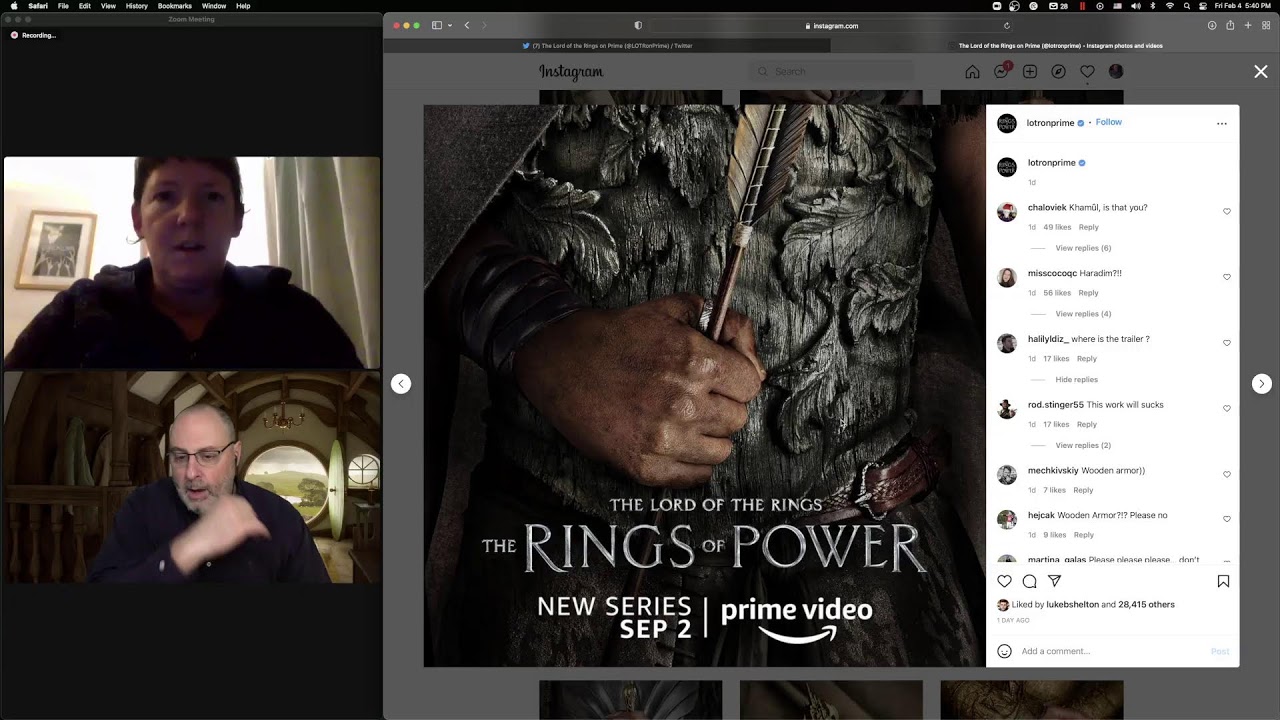This screenshot has height=720, width=1280.
Task: Like the post with the heart icon
Action: point(1005,581)
